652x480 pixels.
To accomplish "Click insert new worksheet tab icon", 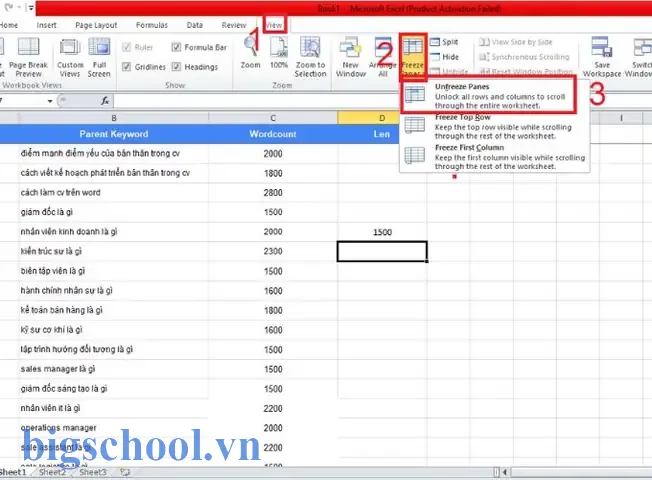I will [125, 472].
